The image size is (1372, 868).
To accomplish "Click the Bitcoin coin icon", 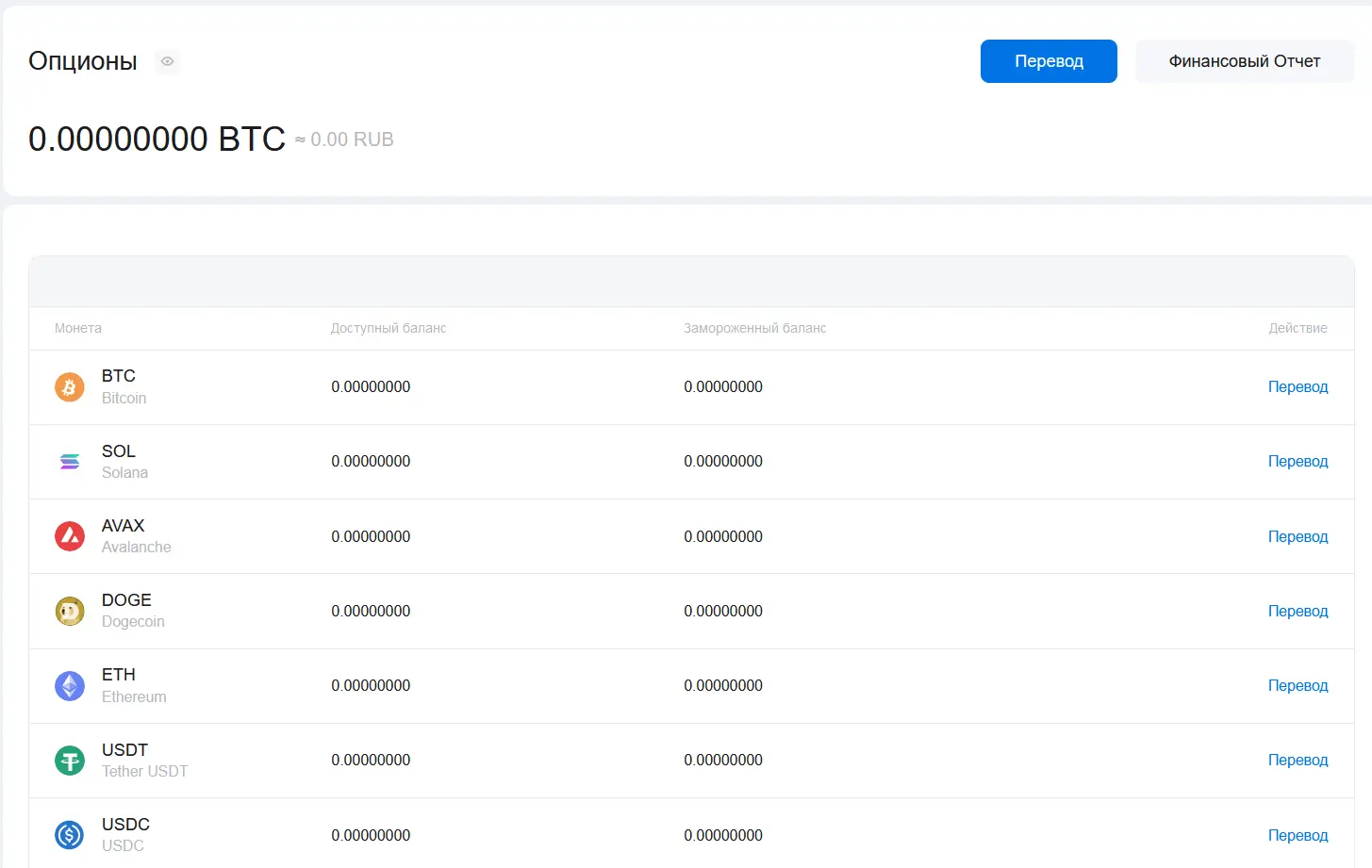I will (x=70, y=387).
